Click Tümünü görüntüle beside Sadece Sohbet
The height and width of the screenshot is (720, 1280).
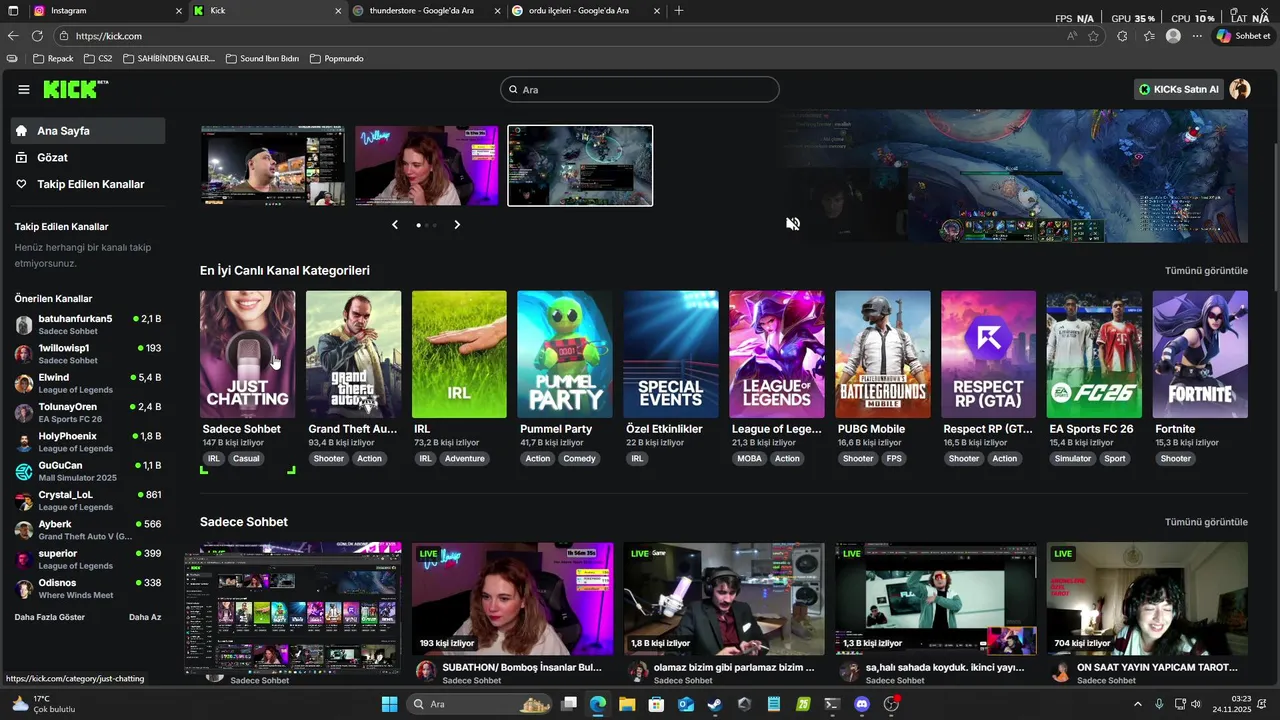1206,522
